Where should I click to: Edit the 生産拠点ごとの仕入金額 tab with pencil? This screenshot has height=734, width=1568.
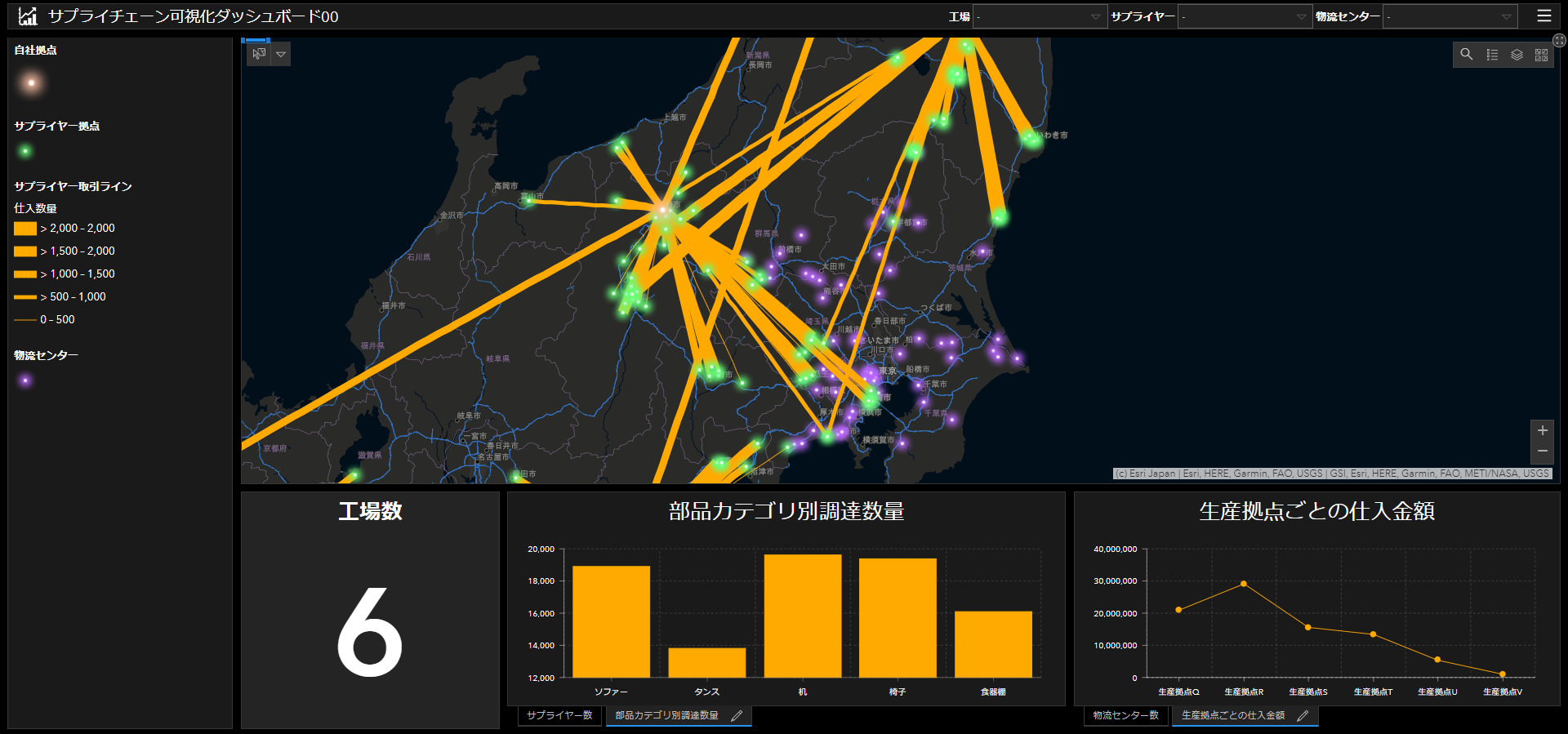[x=1303, y=716]
